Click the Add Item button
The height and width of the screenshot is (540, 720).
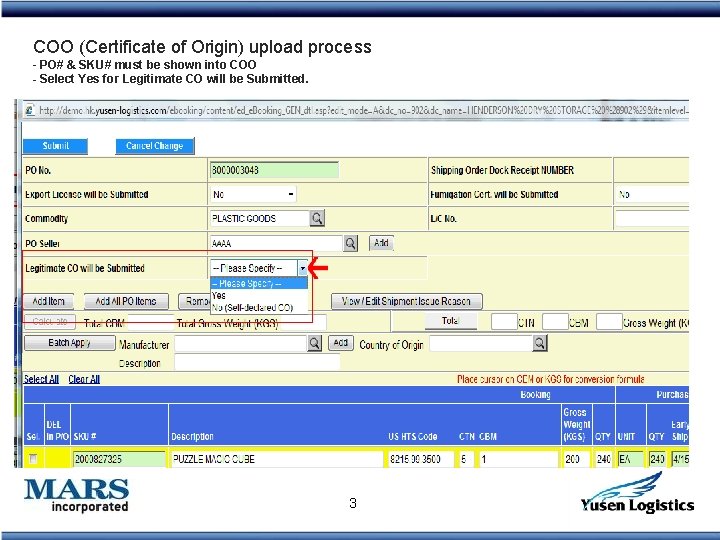(49, 301)
